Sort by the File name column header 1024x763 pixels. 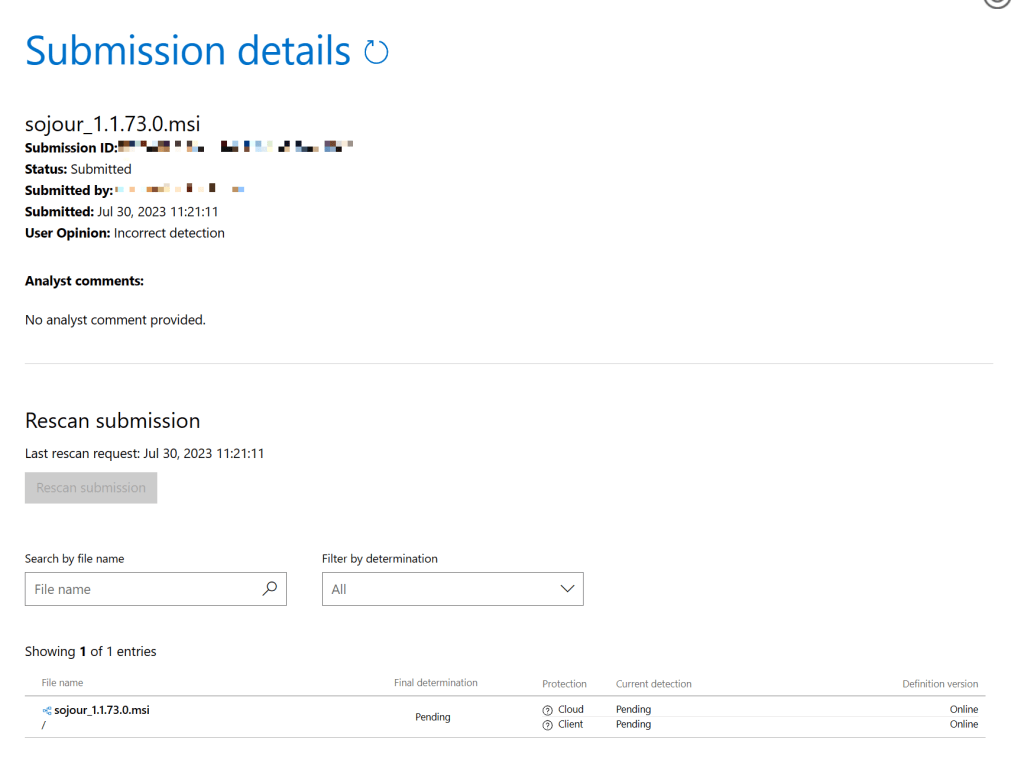click(x=62, y=683)
